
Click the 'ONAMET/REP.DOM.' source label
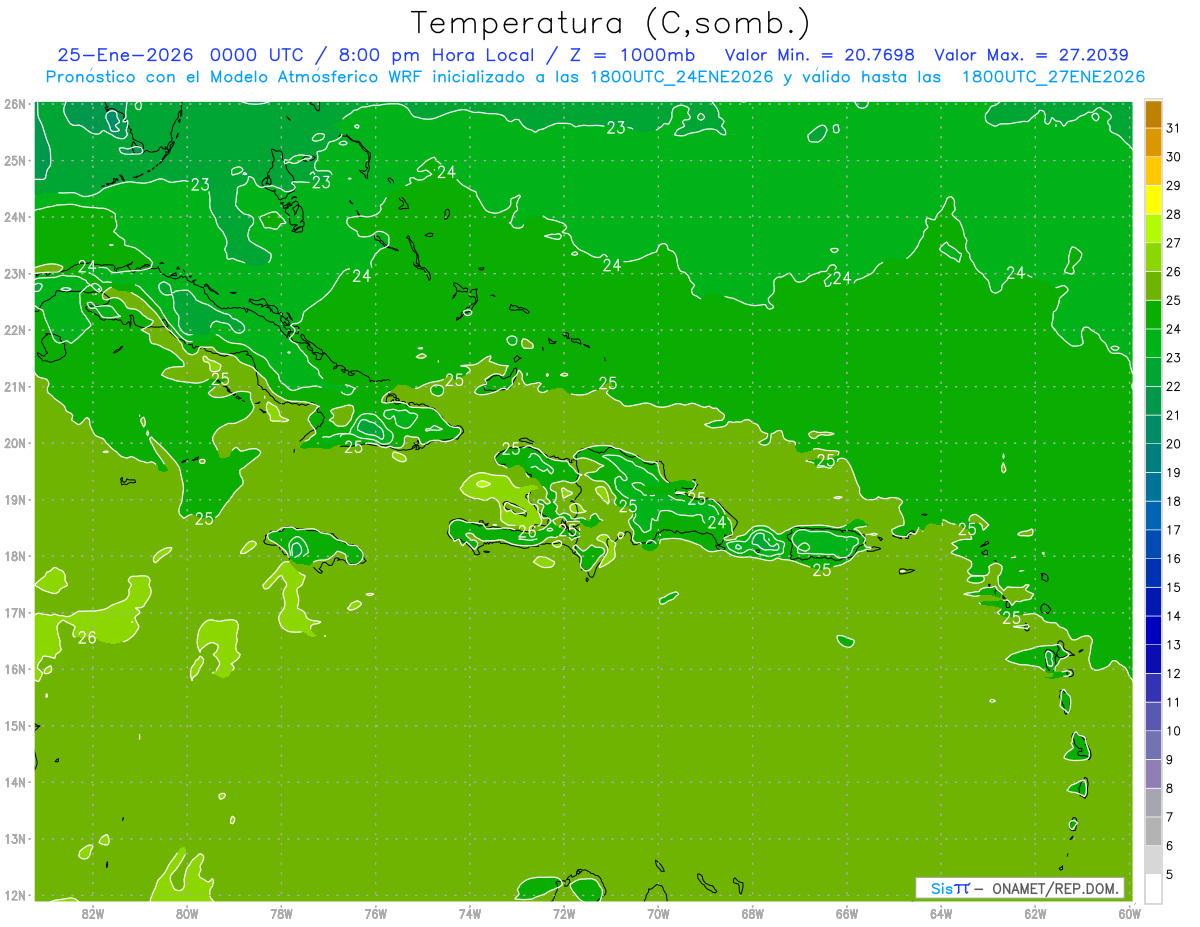click(1057, 888)
